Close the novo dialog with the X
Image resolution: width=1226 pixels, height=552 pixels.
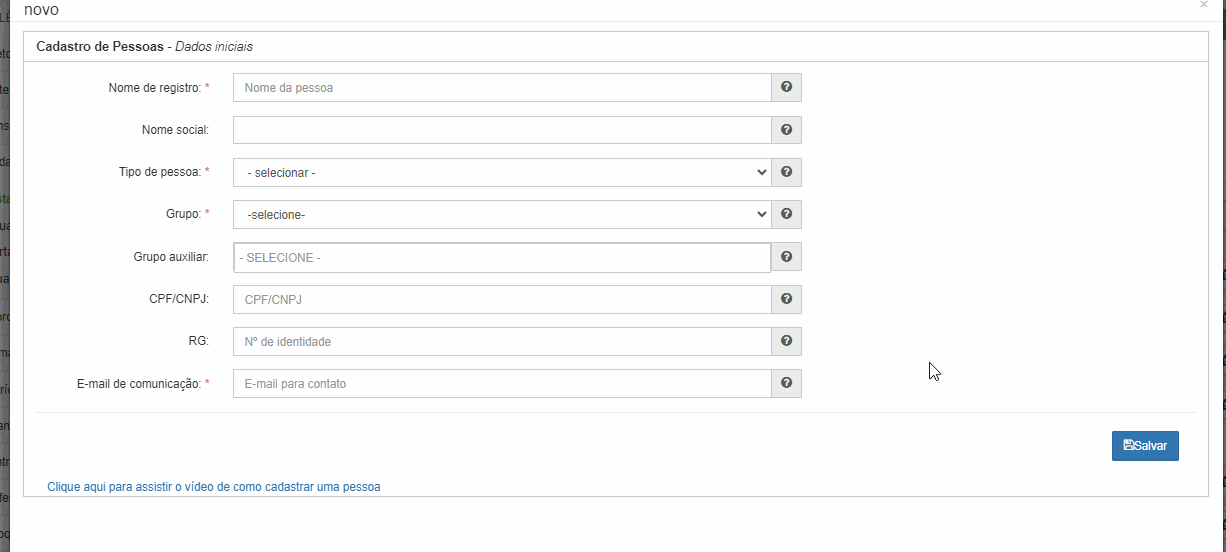(x=1203, y=5)
